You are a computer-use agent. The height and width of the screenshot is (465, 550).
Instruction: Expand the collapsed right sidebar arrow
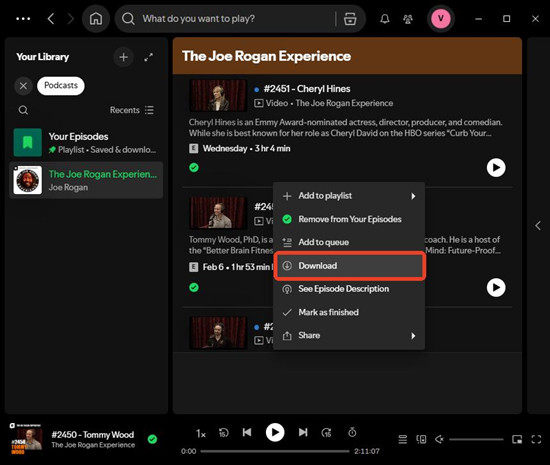tap(538, 225)
